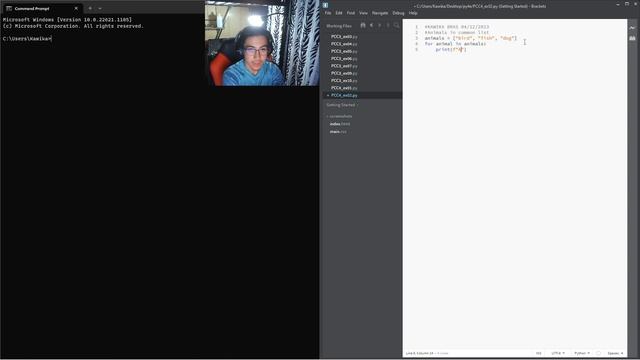Open the Navigate menu in Brackets

click(x=380, y=13)
